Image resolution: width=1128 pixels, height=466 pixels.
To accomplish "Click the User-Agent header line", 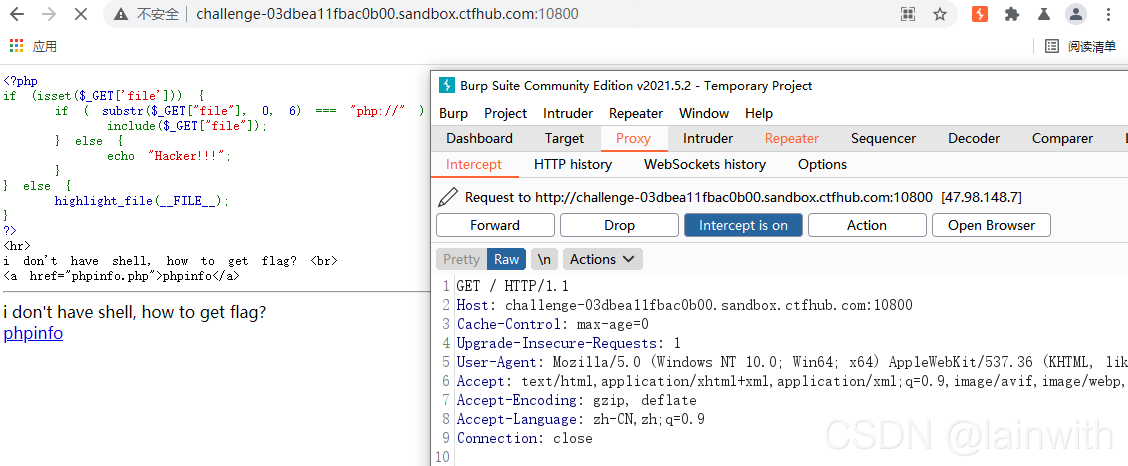I will point(790,362).
